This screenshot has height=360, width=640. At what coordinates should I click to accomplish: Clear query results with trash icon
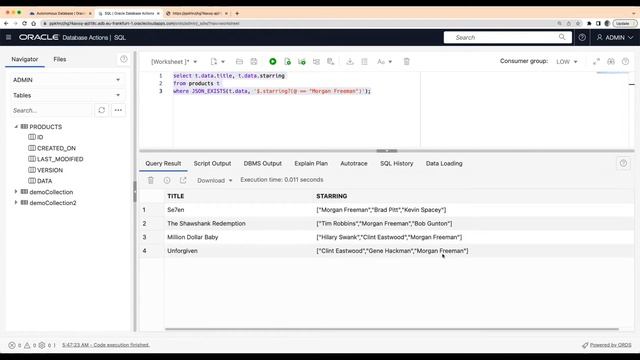[x=151, y=180]
